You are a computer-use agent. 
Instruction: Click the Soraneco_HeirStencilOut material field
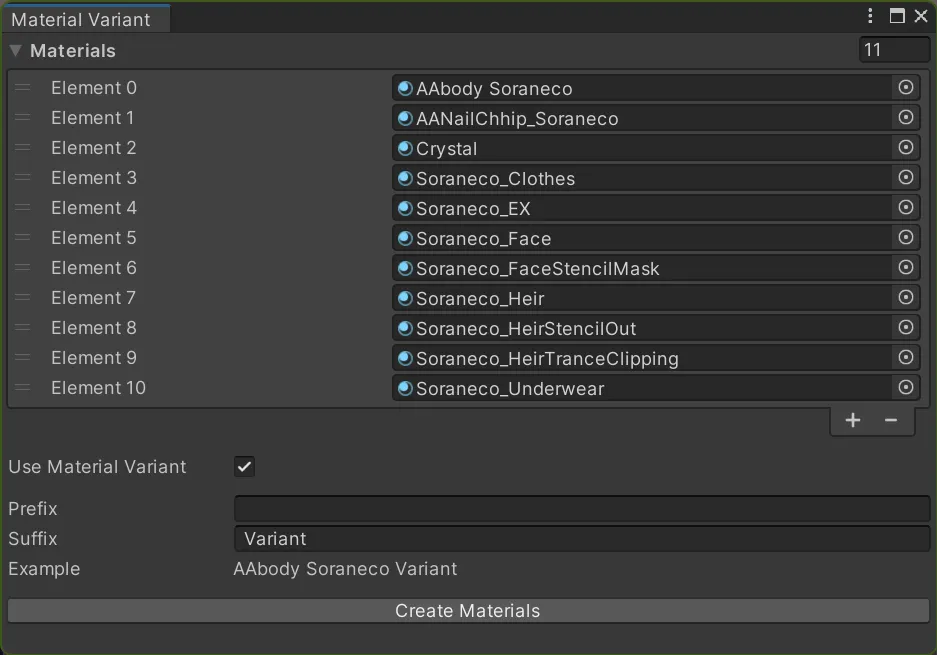pos(640,329)
